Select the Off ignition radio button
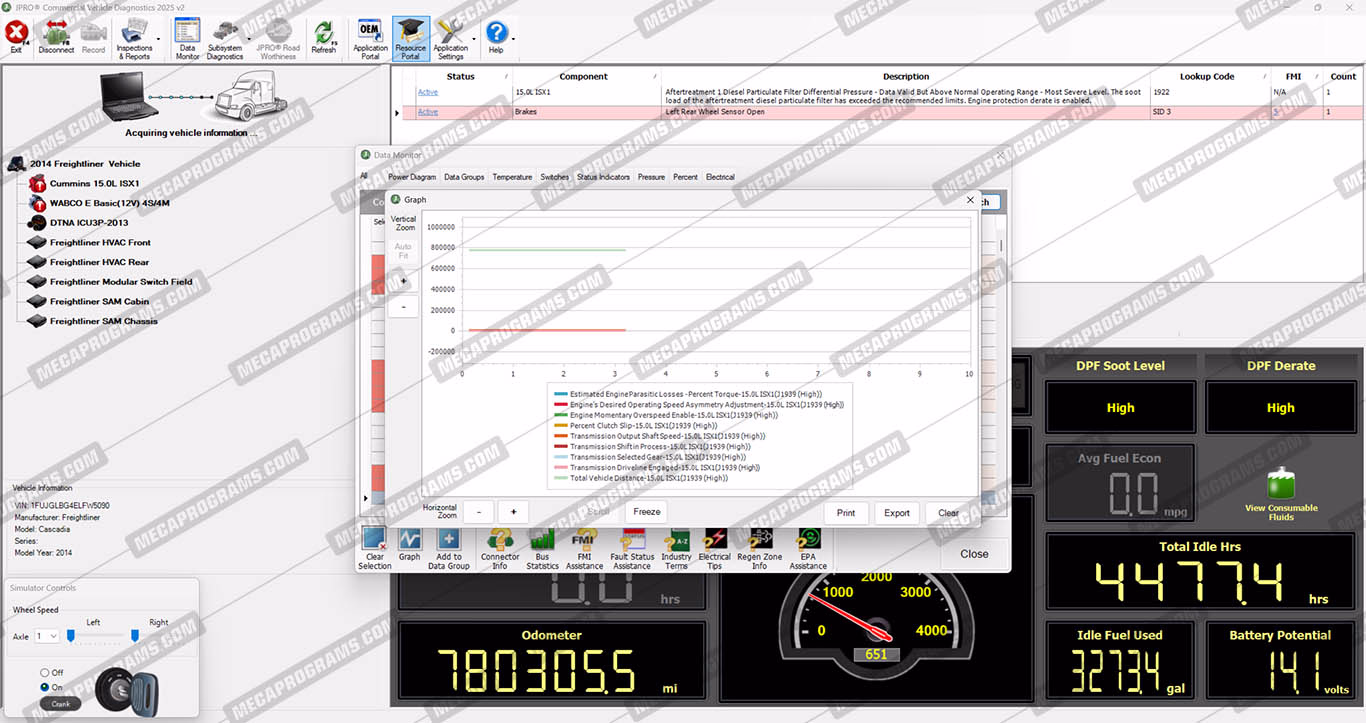Viewport: 1366px width, 723px height. pos(45,673)
